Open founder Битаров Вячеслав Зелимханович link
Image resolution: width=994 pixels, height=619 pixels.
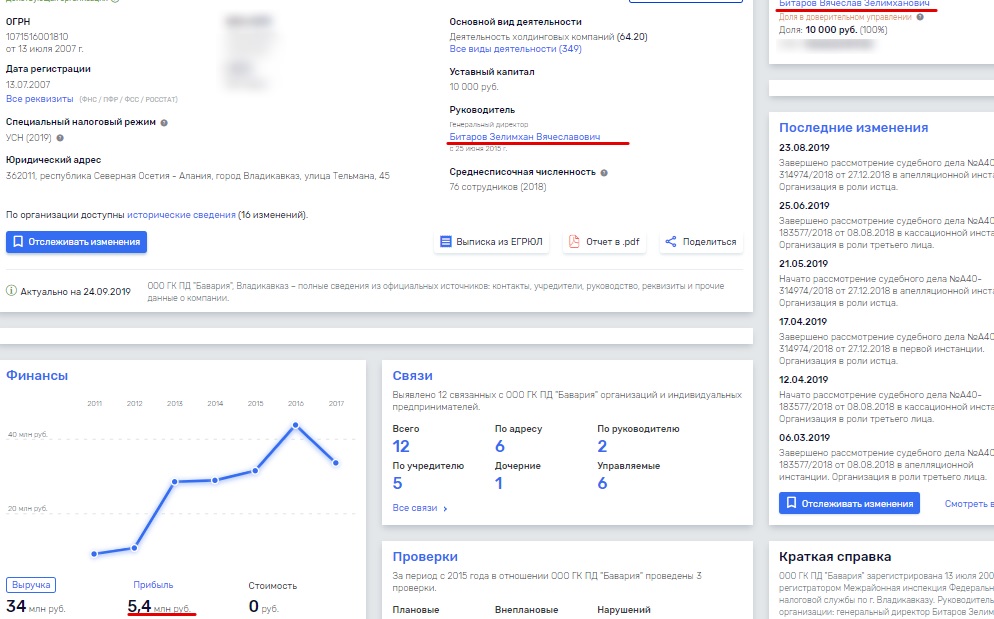tap(854, 4)
